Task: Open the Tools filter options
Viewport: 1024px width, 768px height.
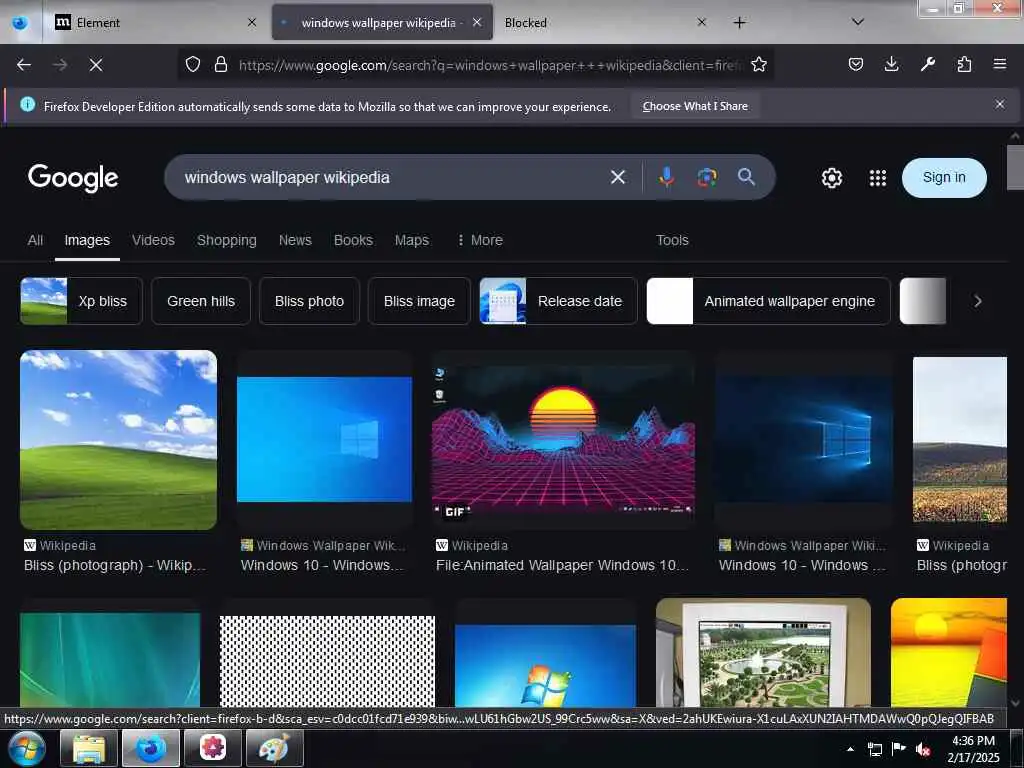Action: click(672, 240)
